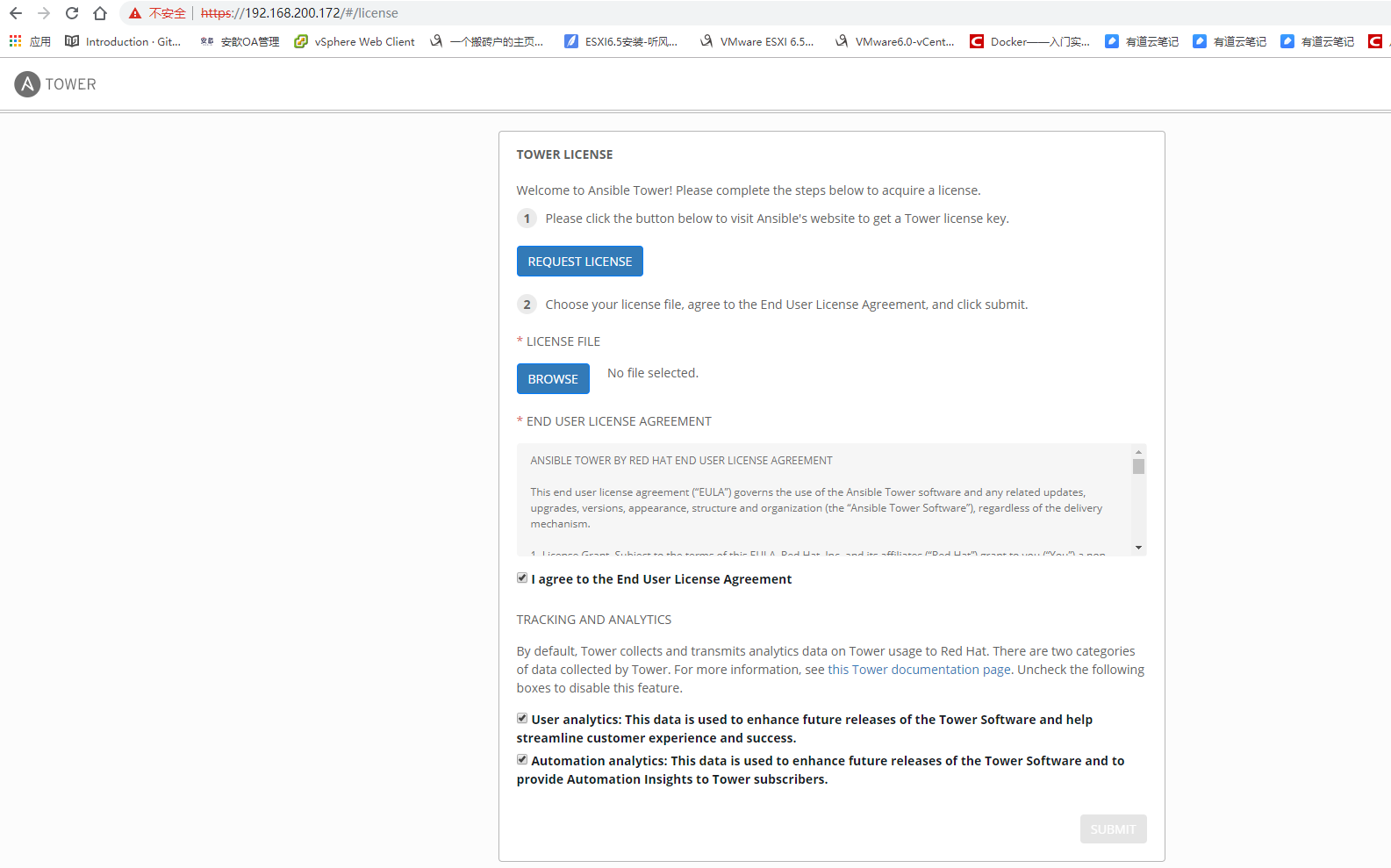Image resolution: width=1391 pixels, height=868 pixels.
Task: Uncheck the Automation analytics checkbox
Action: 522,759
